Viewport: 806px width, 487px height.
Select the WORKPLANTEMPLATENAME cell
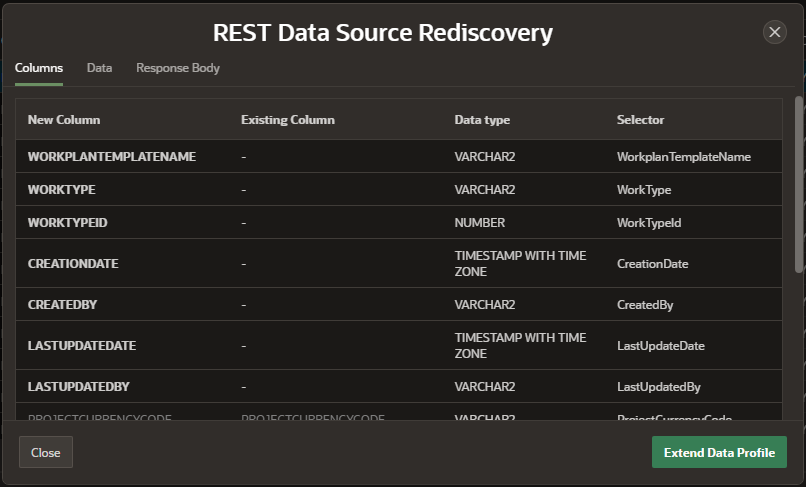click(112, 156)
